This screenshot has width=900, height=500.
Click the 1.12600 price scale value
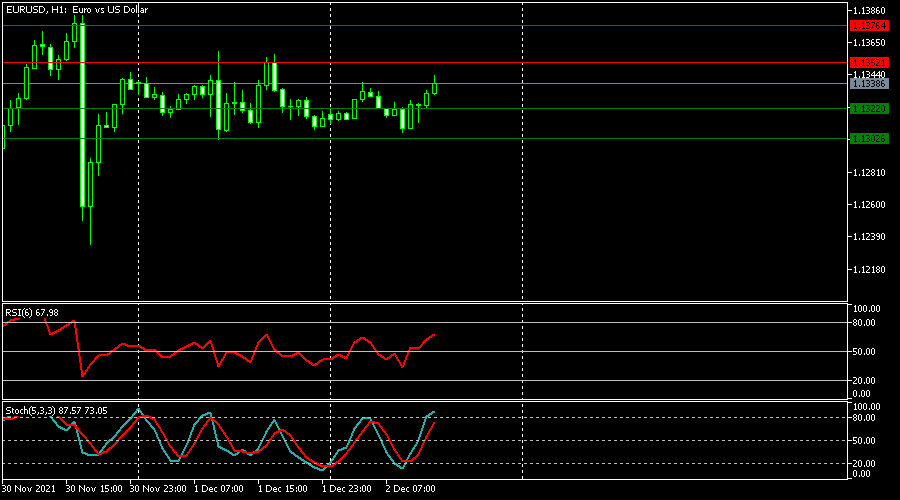869,205
